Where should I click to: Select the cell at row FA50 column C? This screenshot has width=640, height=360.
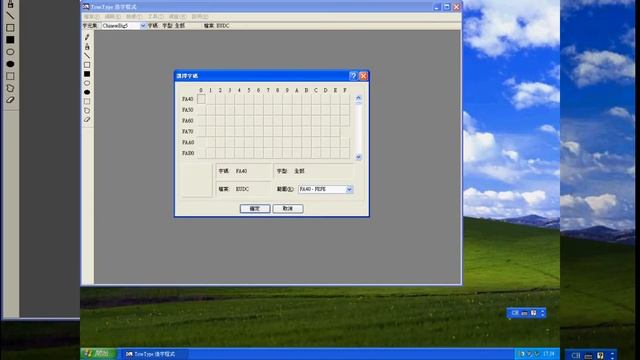click(x=316, y=110)
